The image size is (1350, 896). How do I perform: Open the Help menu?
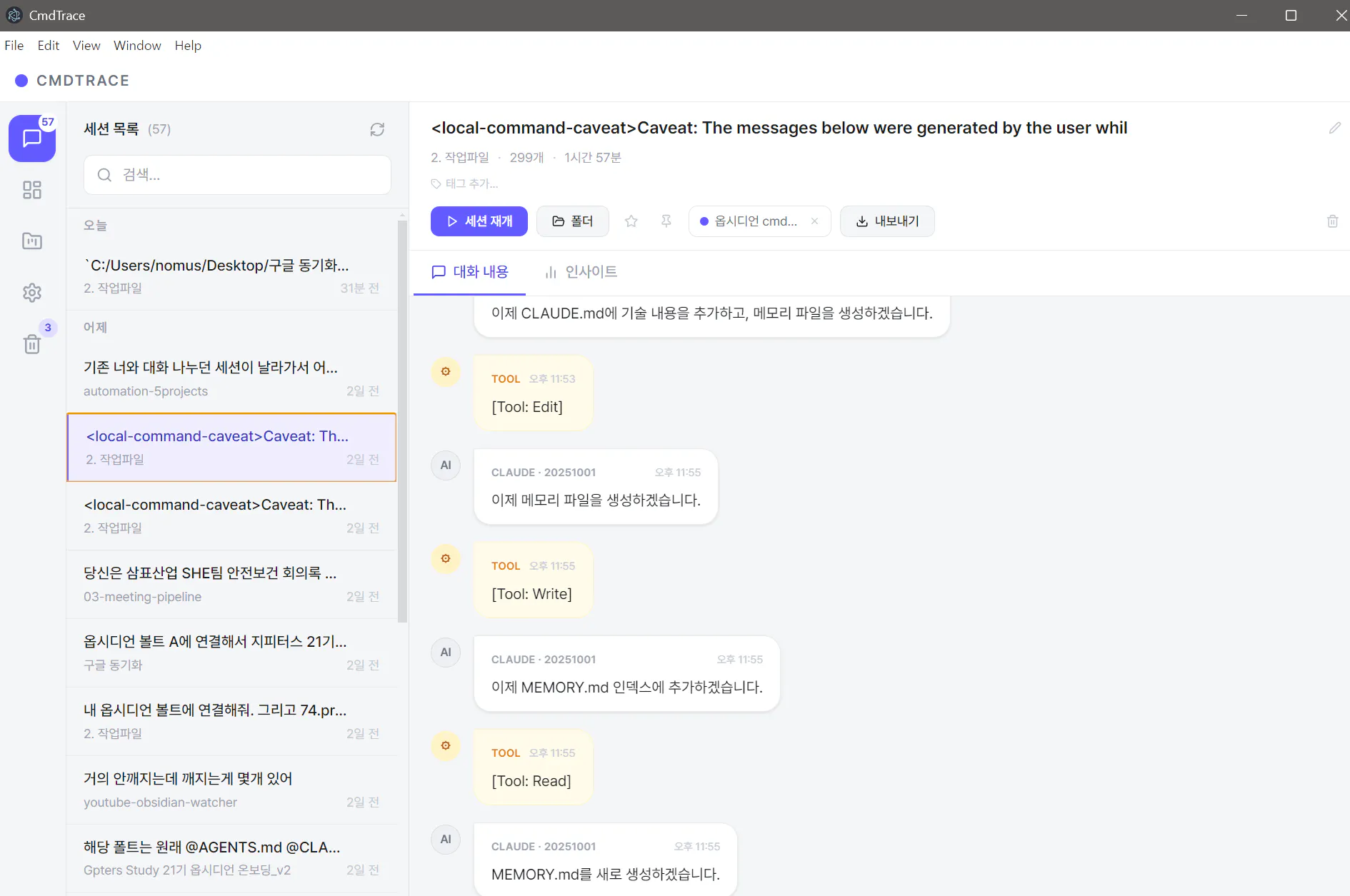point(188,46)
